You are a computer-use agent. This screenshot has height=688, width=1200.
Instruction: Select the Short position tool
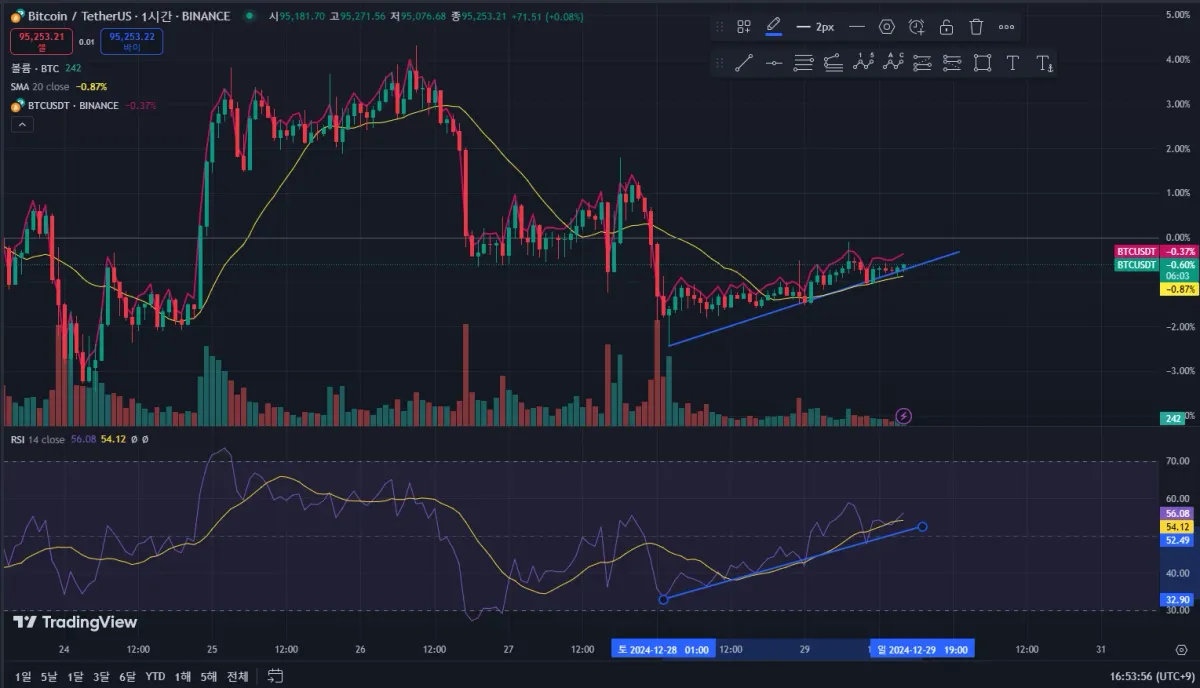[x=952, y=63]
